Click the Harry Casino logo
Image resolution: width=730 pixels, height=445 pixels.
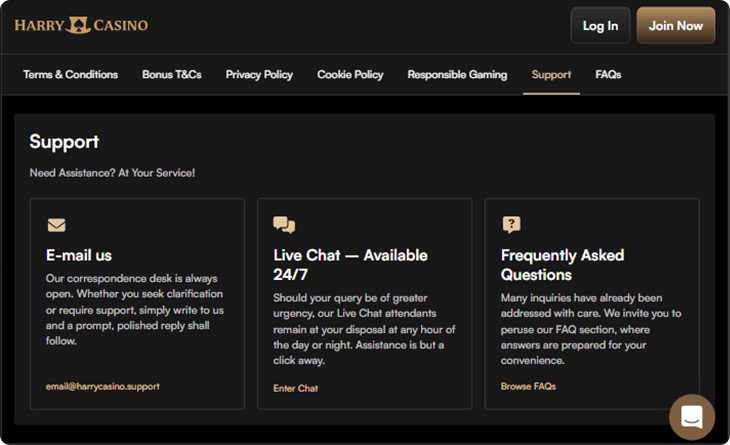(81, 25)
